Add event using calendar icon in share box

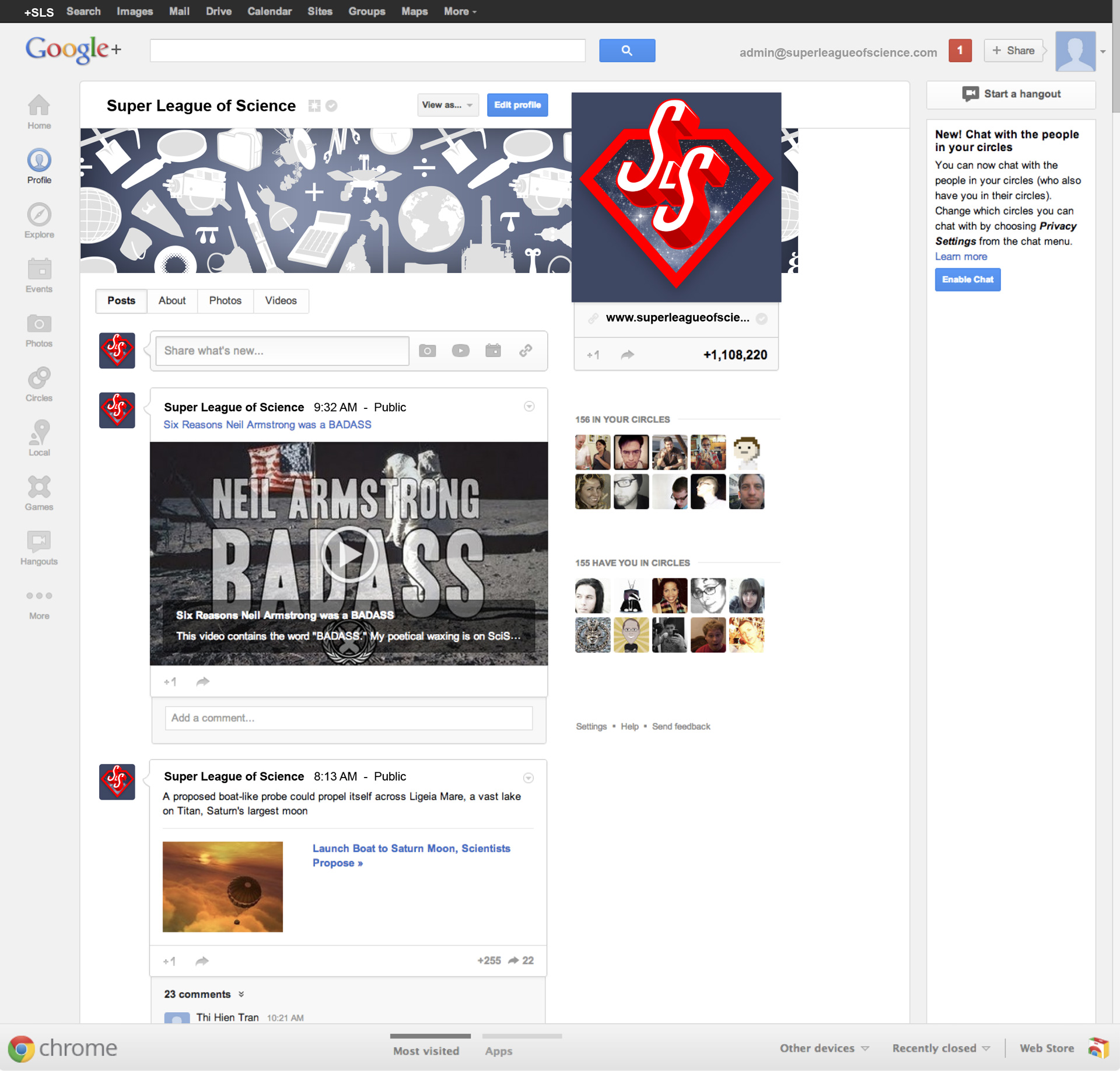tap(493, 350)
